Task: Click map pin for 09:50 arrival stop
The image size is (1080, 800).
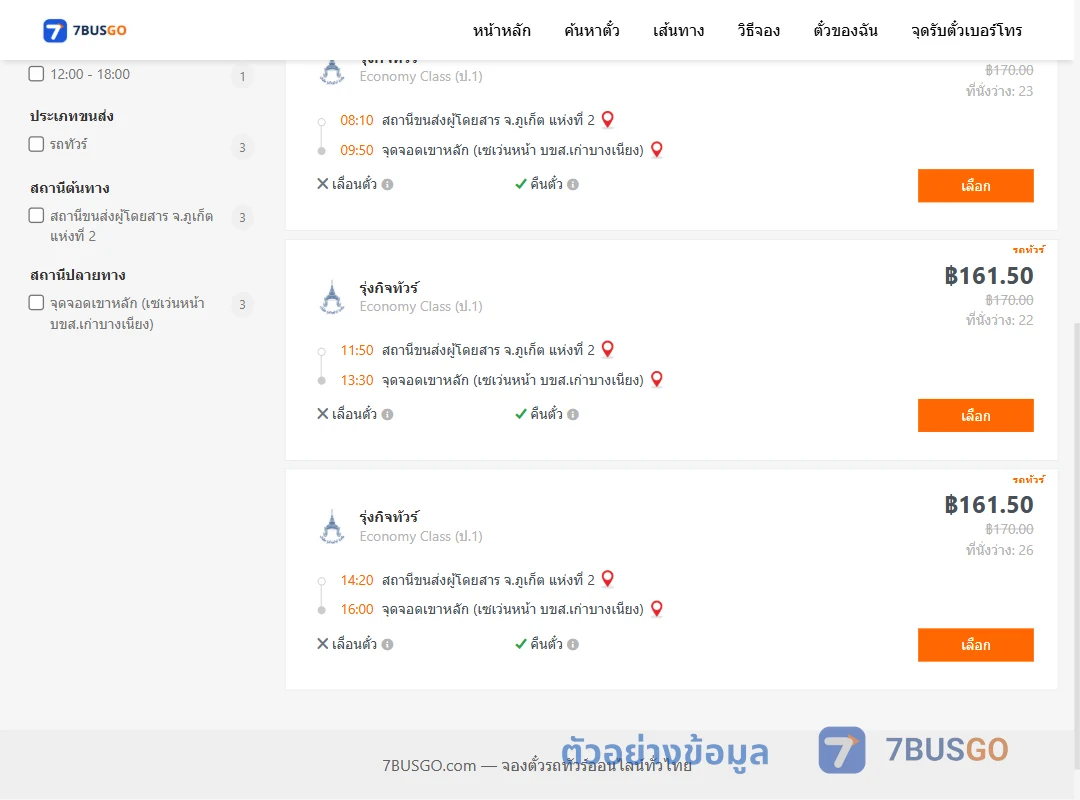Action: 657,150
